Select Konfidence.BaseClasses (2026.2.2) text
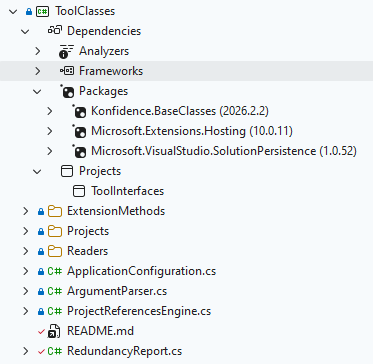The width and height of the screenshot is (373, 364). click(180, 111)
